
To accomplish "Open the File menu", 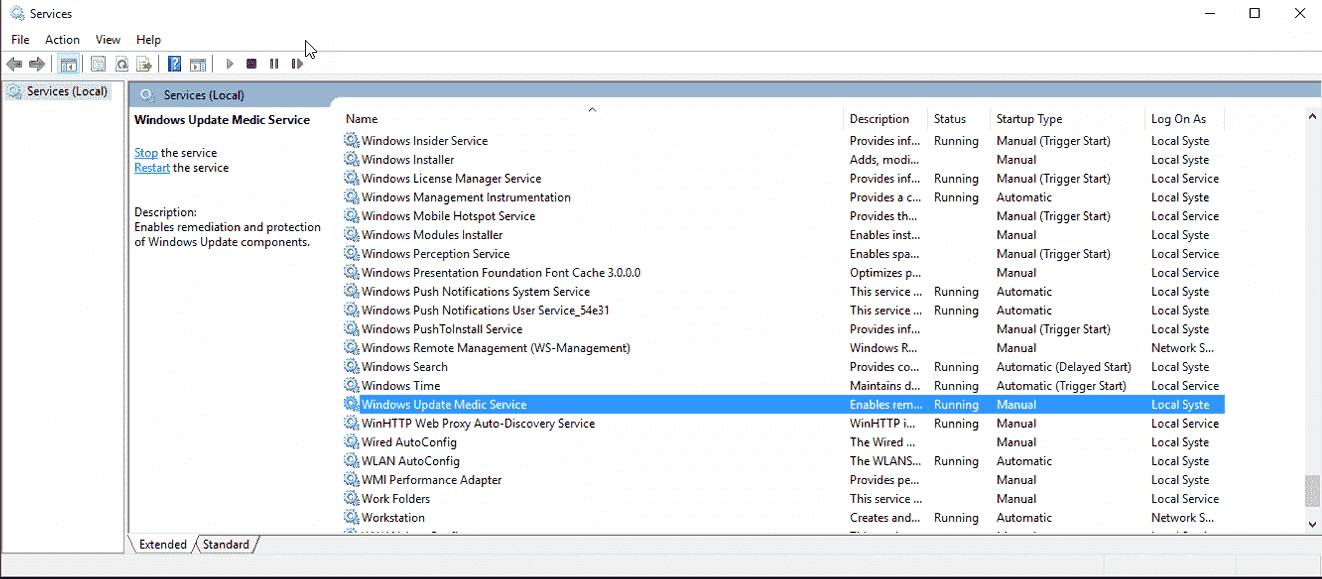I will (20, 40).
